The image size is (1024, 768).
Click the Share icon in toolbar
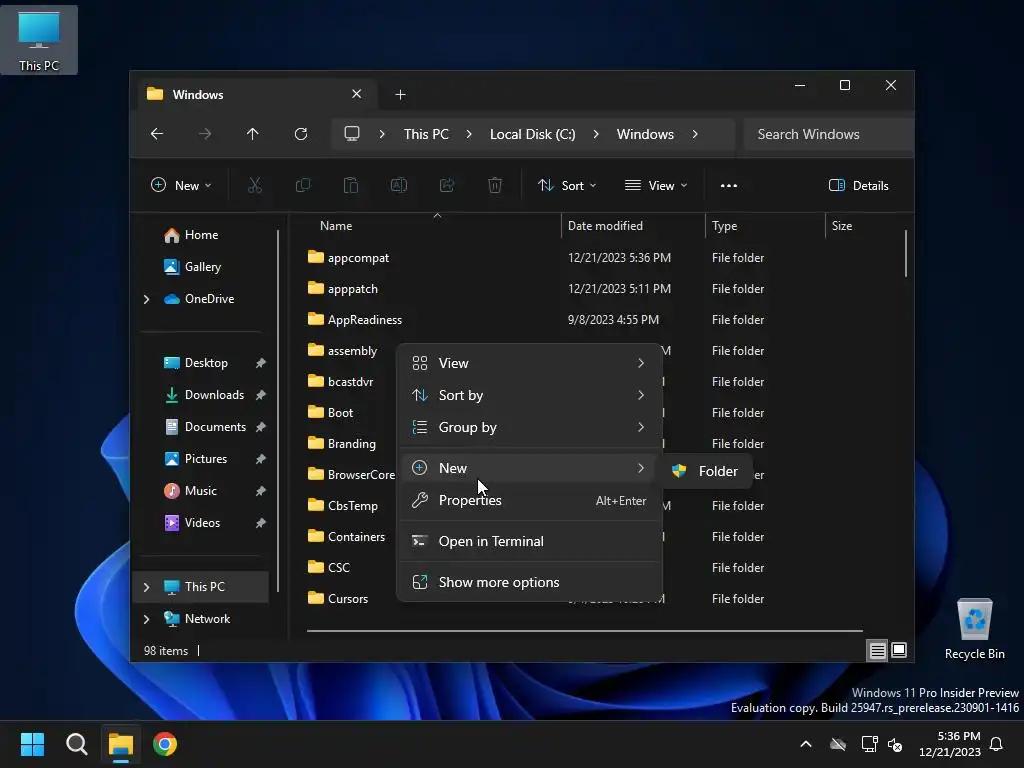[447, 185]
